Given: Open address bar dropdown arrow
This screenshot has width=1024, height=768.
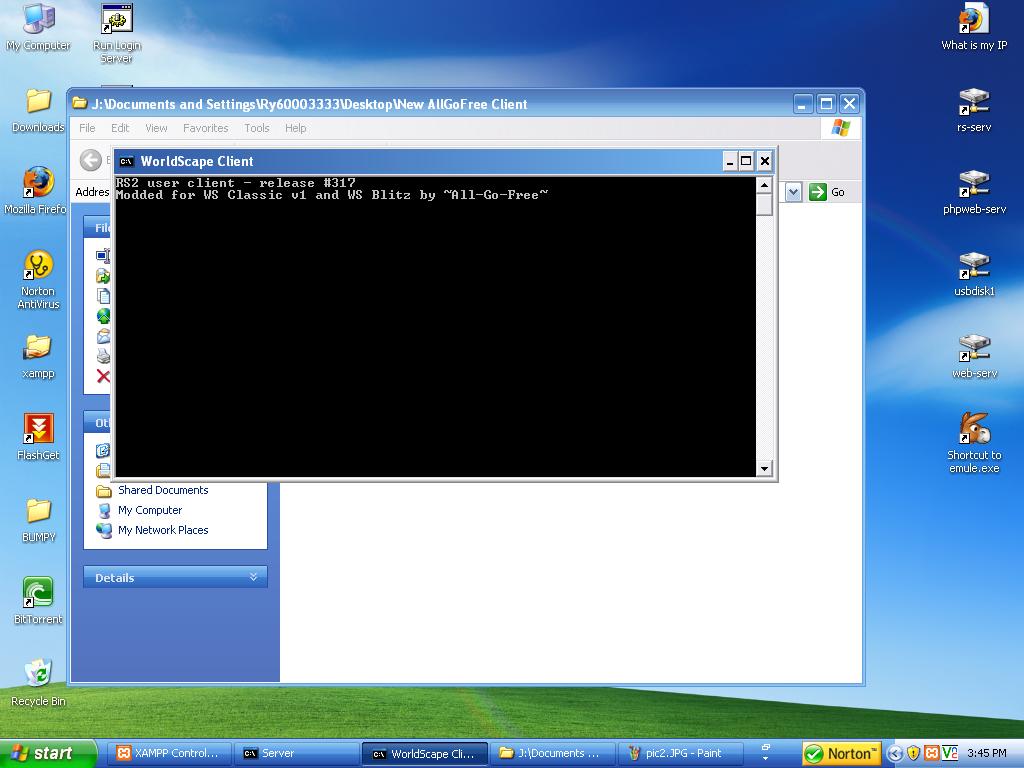Looking at the screenshot, I should pos(793,192).
